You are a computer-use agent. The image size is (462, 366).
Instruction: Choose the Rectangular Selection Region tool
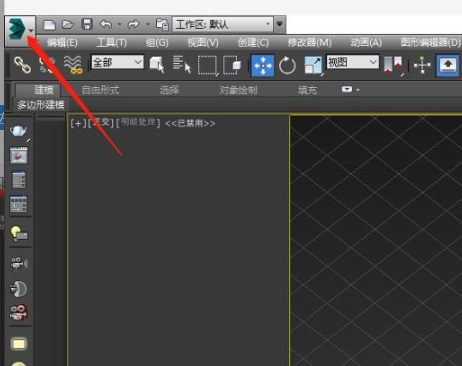207,65
